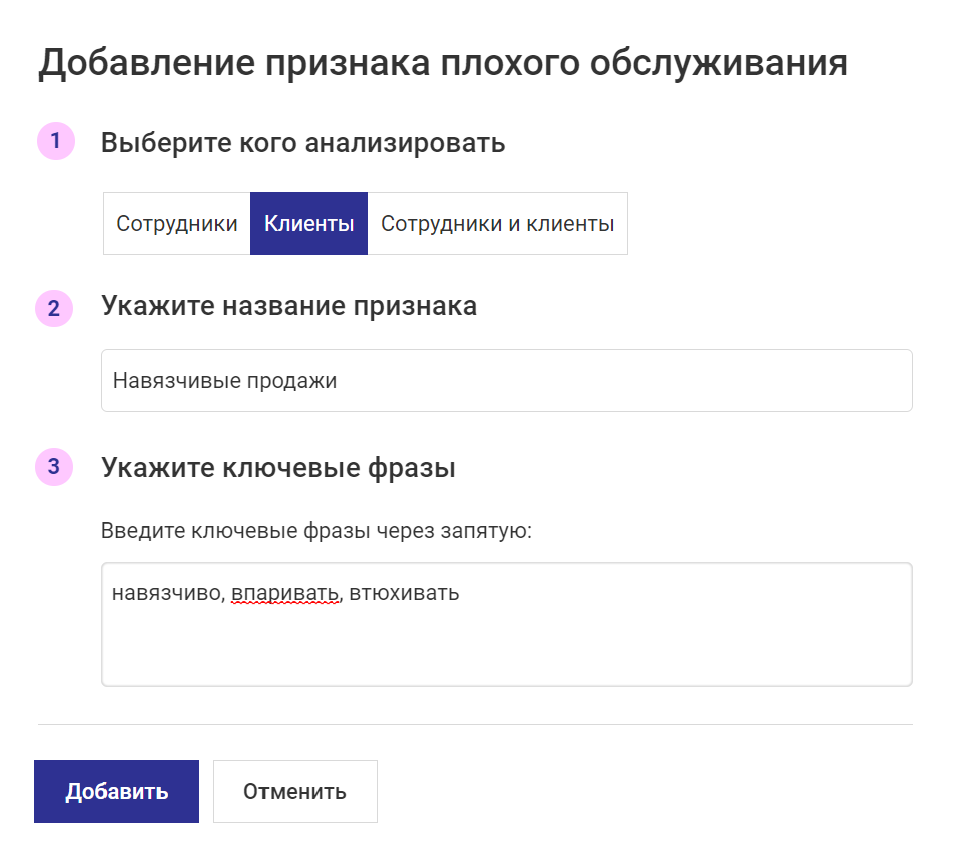Screen dimensions: 969x853
Task: Choose Сотрудники и клиенты option
Action: point(497,223)
